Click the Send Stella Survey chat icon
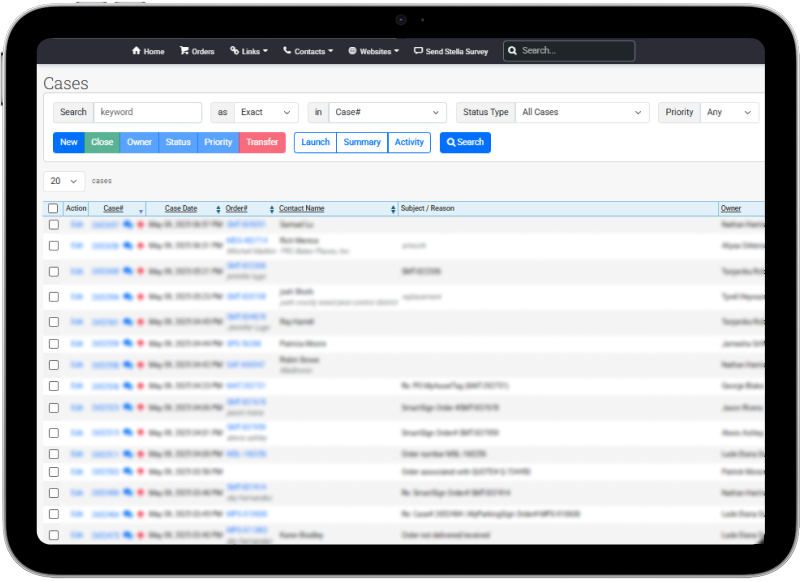 click(x=418, y=51)
